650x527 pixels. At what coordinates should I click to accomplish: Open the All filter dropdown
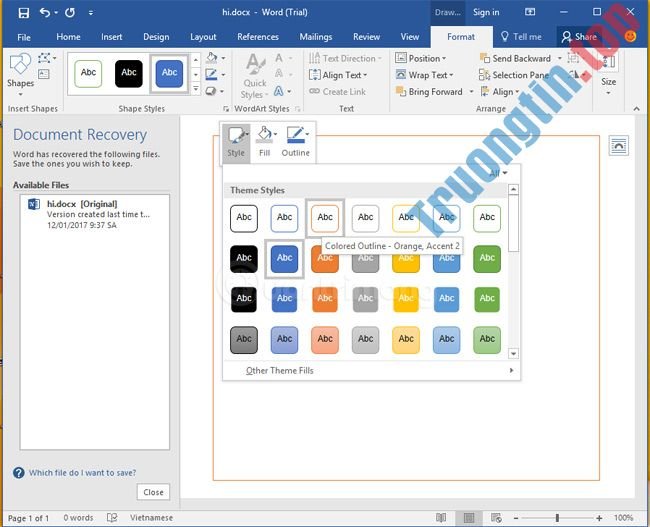click(498, 173)
